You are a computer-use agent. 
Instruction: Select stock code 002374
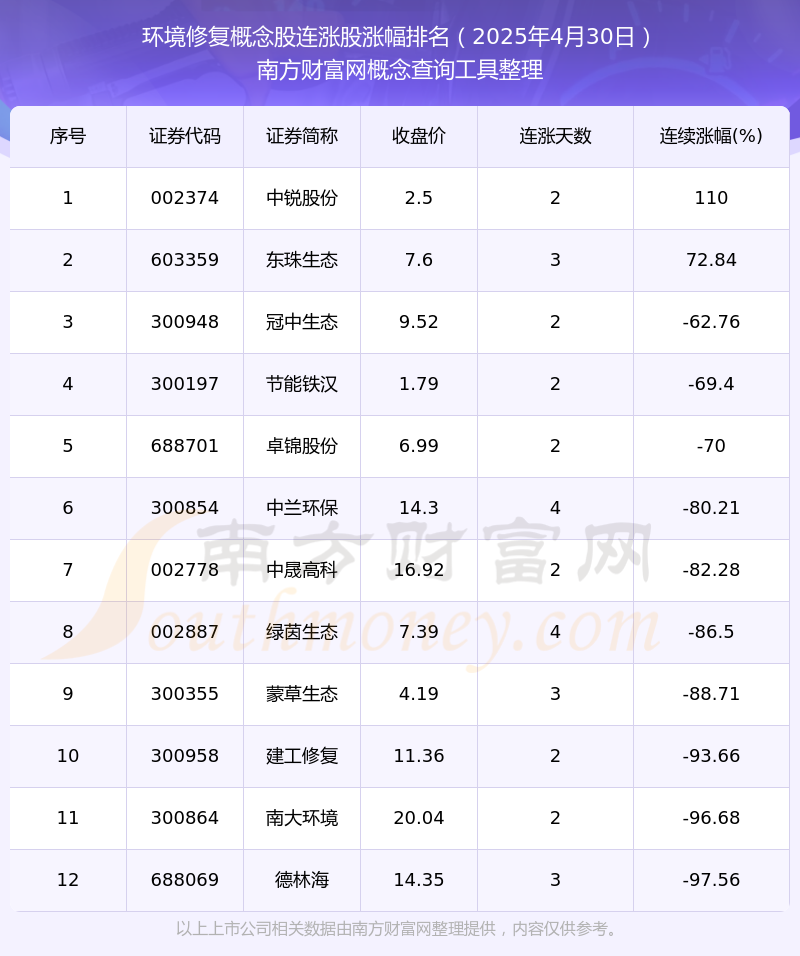(185, 198)
